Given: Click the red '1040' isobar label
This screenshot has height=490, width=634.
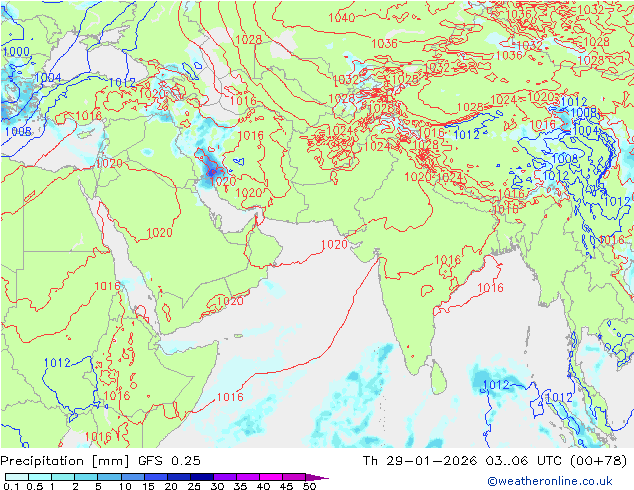Looking at the screenshot, I should coord(342,17).
